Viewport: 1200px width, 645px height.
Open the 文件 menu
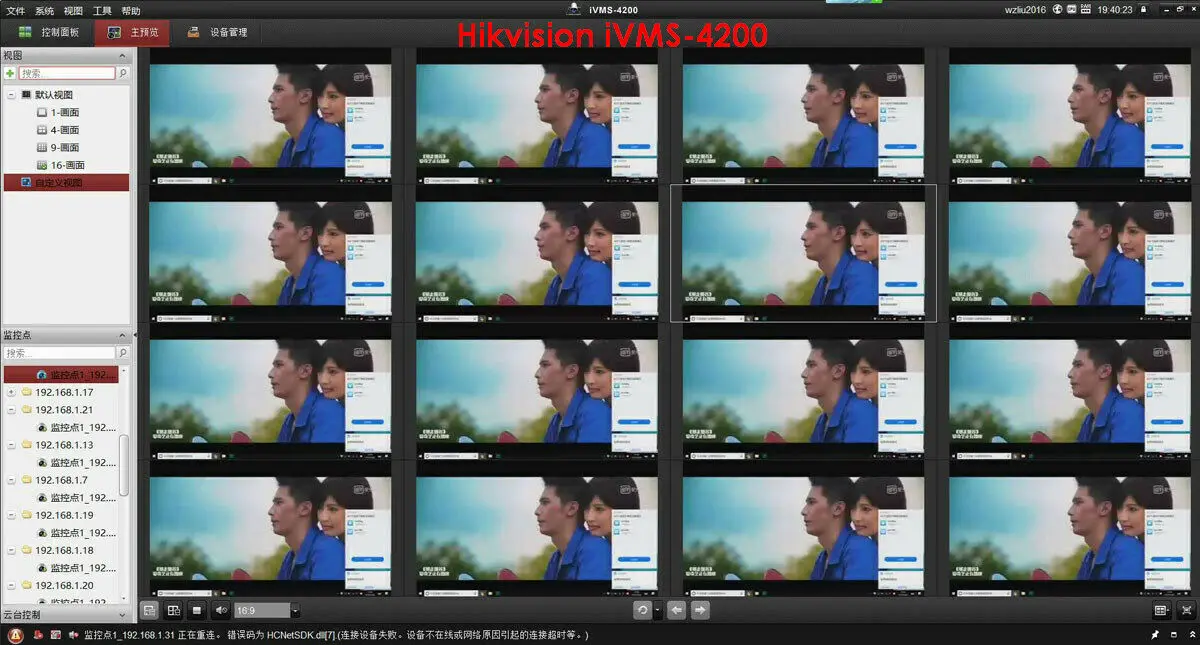click(x=15, y=10)
